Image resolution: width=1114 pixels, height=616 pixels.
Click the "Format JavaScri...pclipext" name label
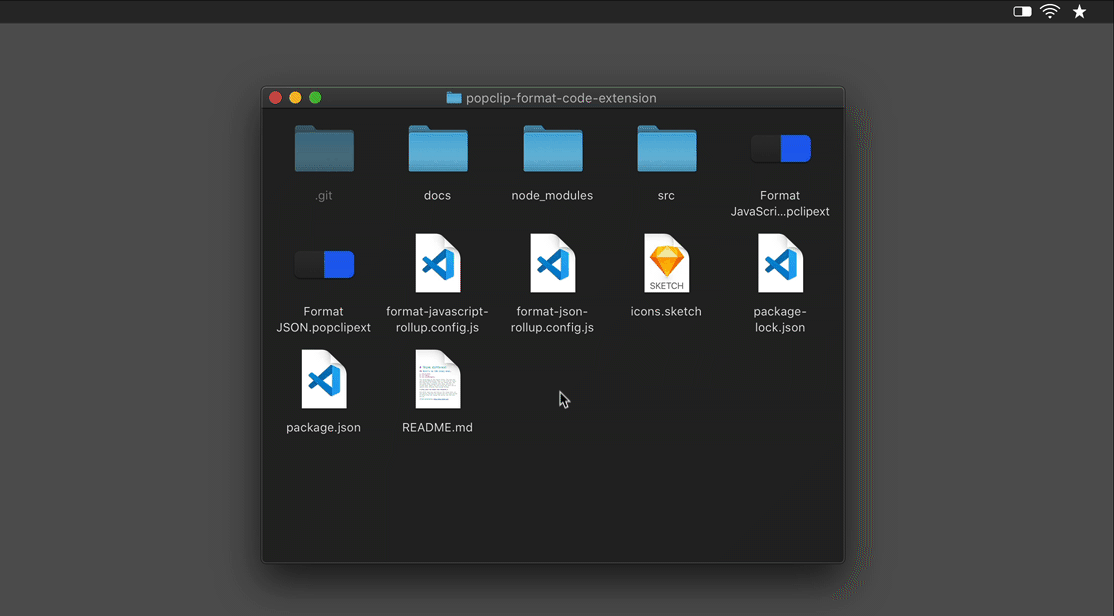click(779, 203)
